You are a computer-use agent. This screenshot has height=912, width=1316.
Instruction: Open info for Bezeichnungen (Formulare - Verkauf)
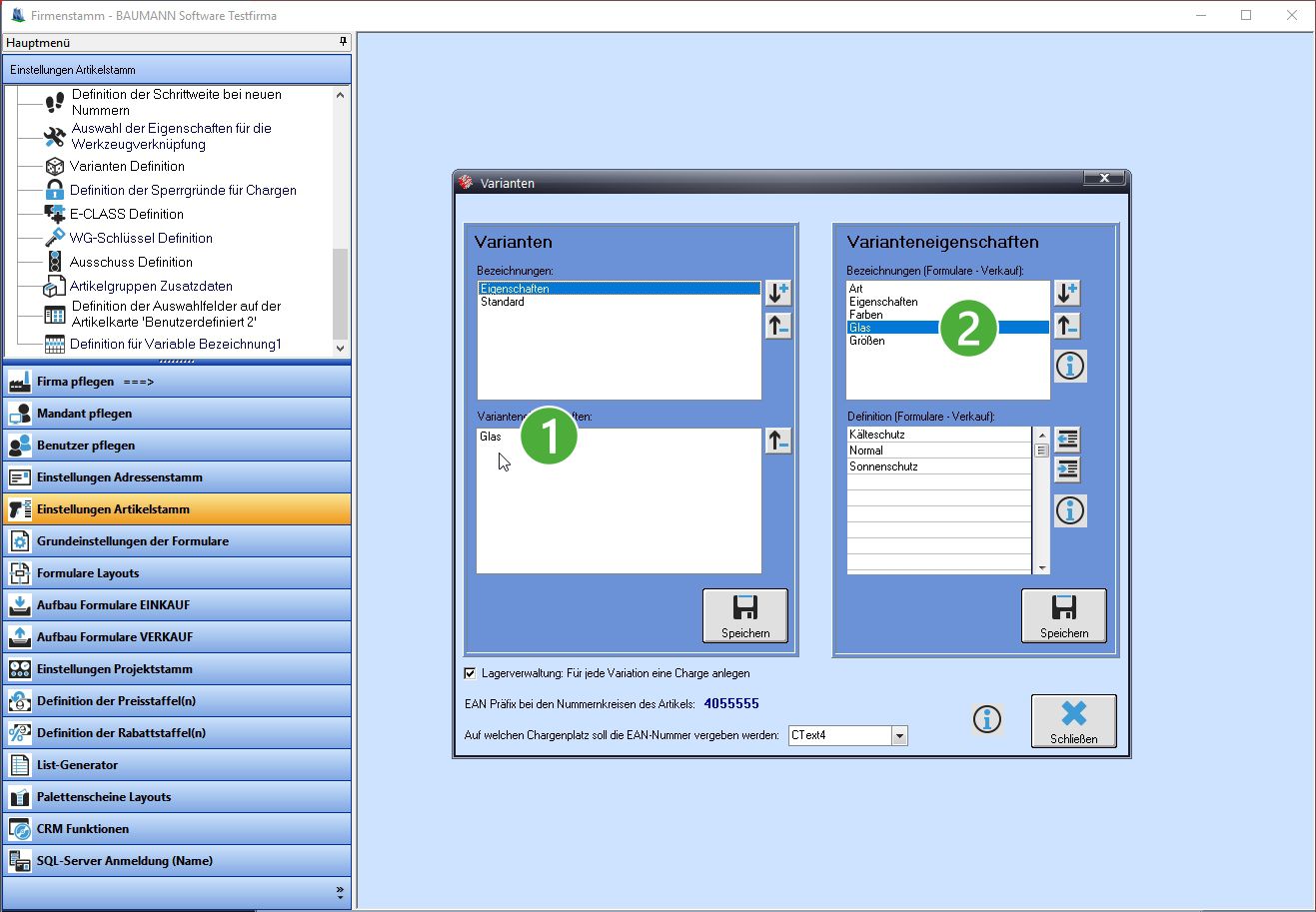coord(1070,367)
